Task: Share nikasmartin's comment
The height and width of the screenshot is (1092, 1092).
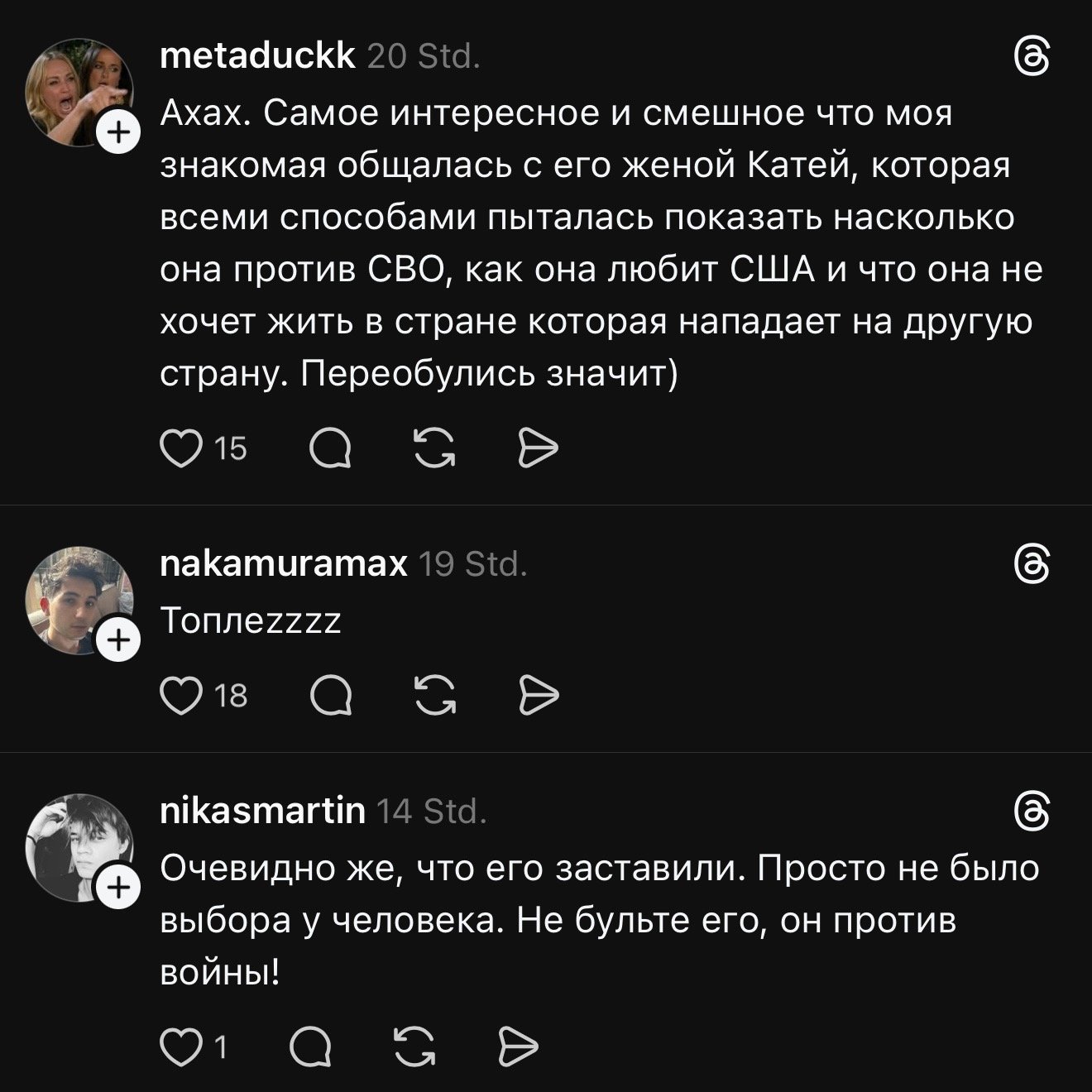Action: 518,1048
